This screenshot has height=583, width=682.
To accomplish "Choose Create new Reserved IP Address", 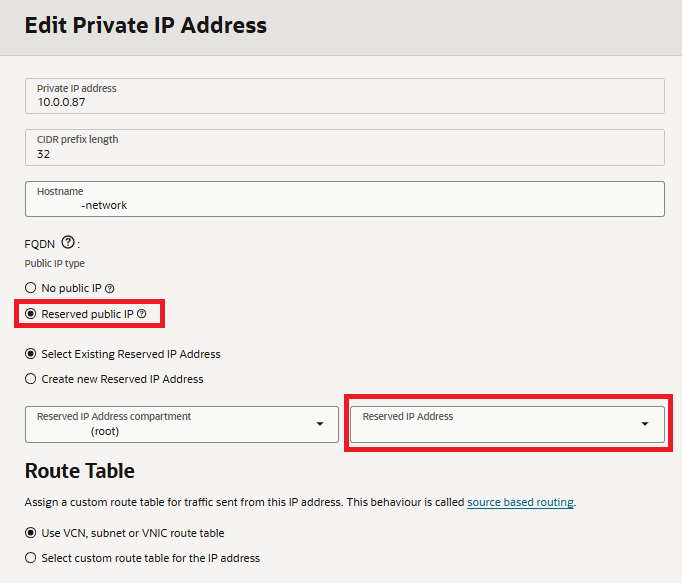I will coord(31,379).
